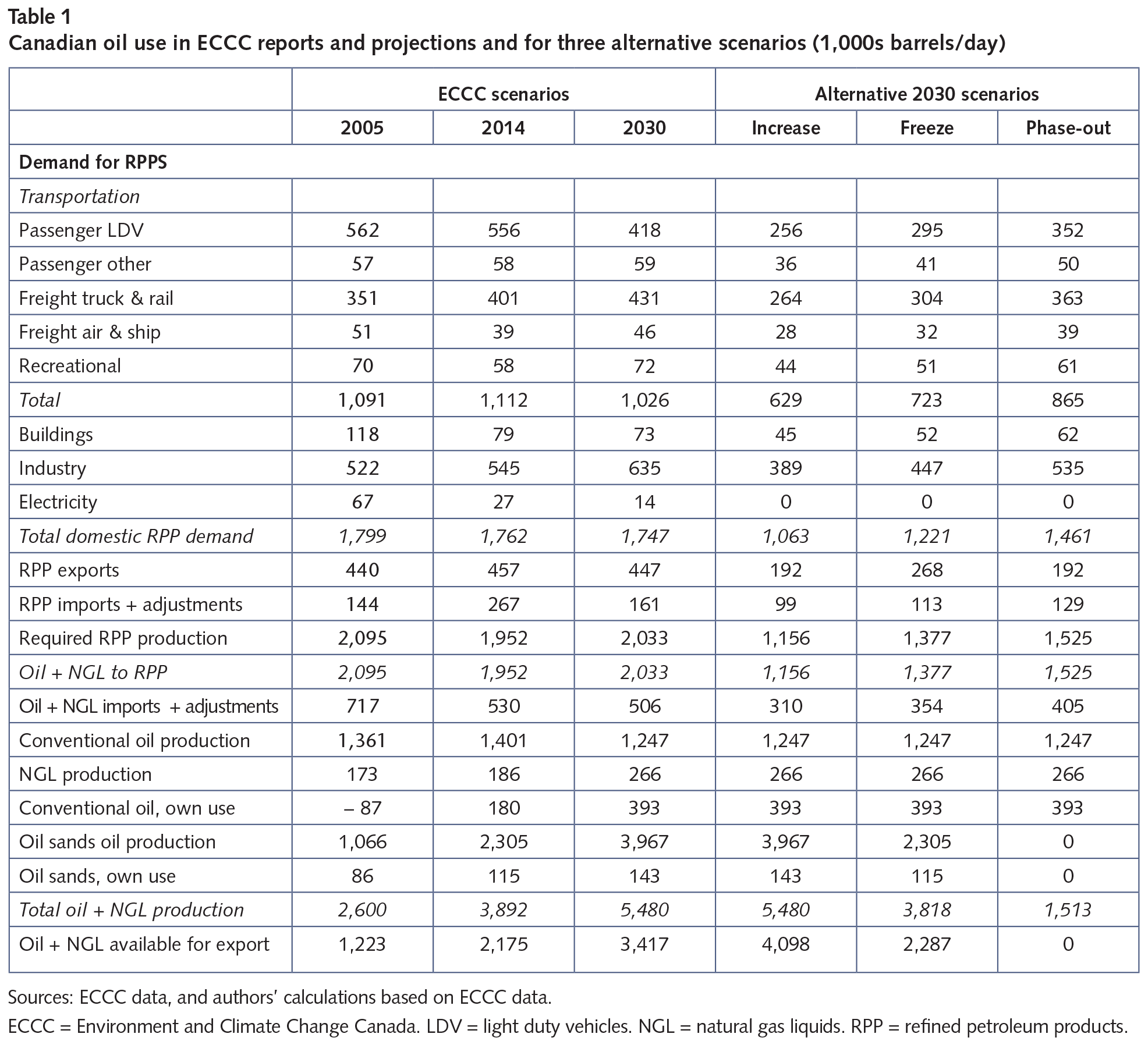Click "Required RPP production" row label
This screenshot has width=1148, height=1041.
[x=123, y=638]
